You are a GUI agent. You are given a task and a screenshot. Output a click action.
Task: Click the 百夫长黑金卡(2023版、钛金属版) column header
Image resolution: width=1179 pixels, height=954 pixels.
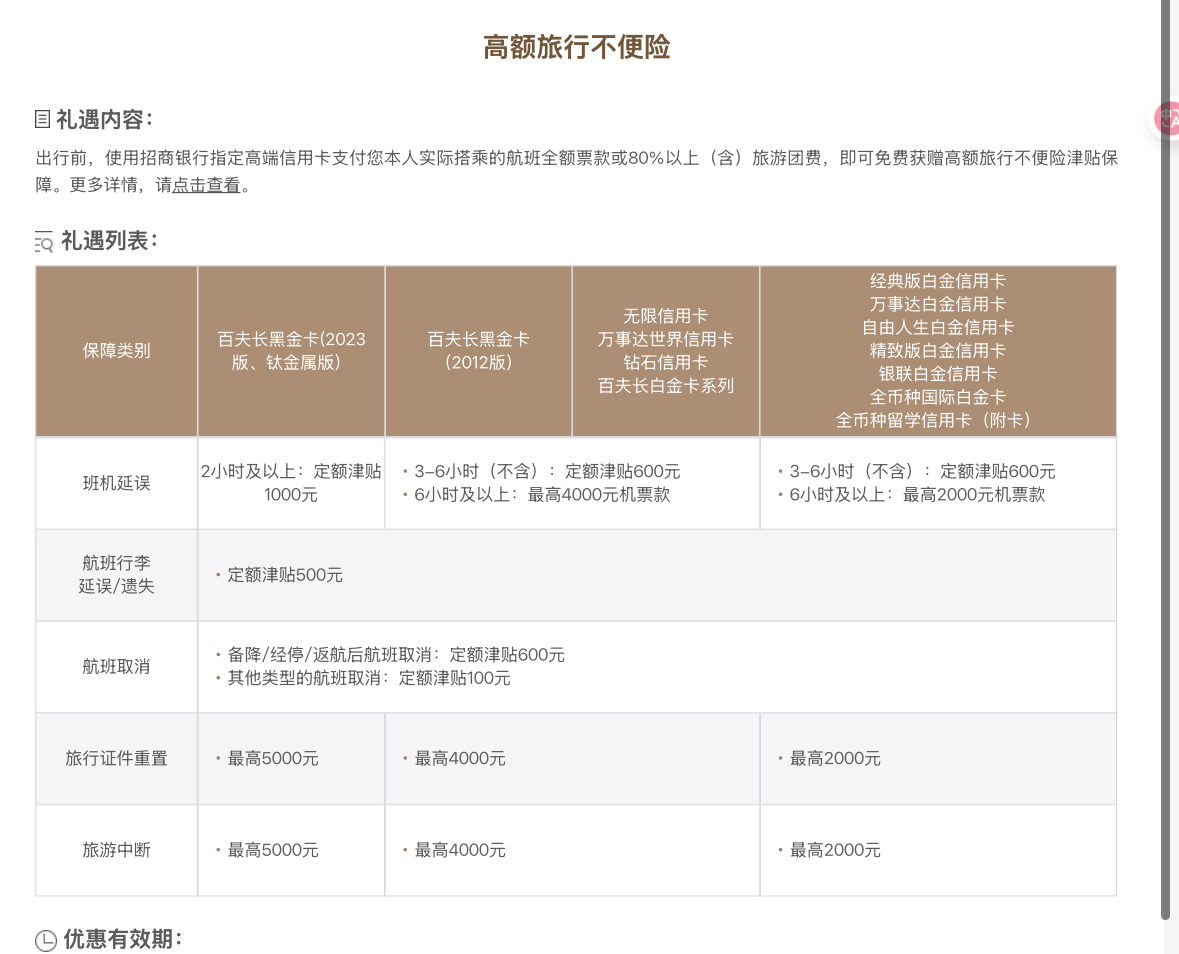[x=291, y=350]
